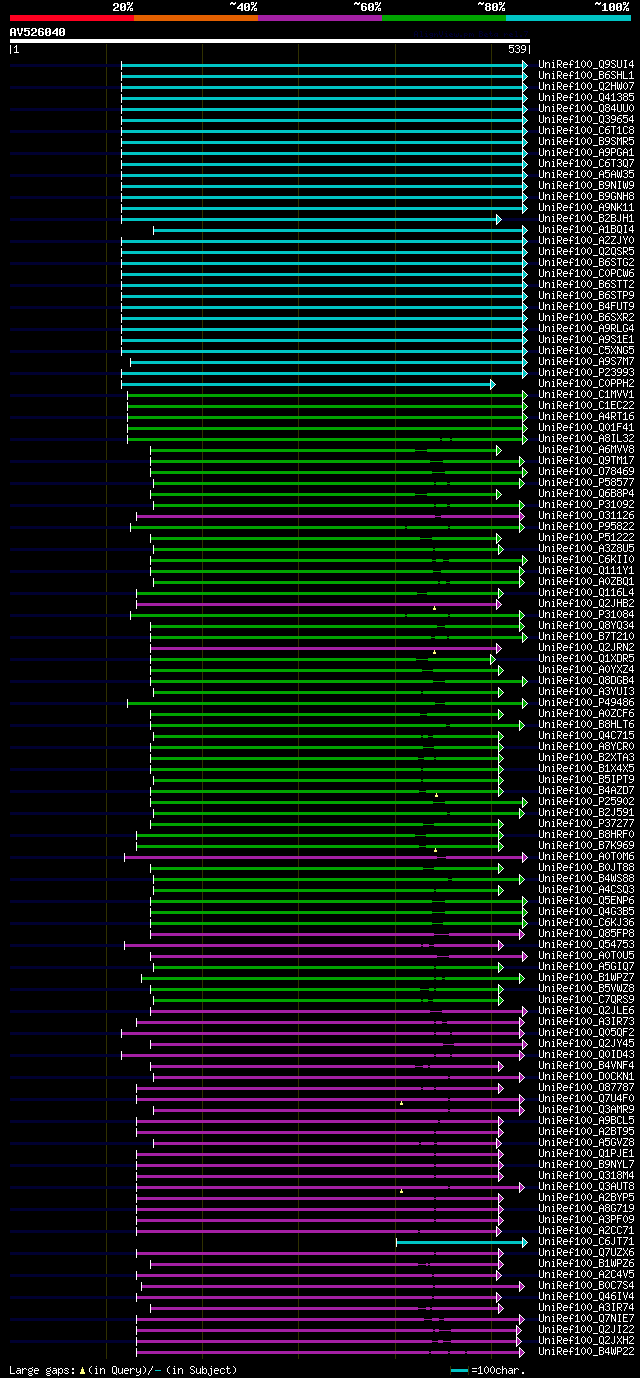Screen dimensions: 640x1378
Task: Click the orange ~40% identity legend segment
Action: [x=196, y=17]
